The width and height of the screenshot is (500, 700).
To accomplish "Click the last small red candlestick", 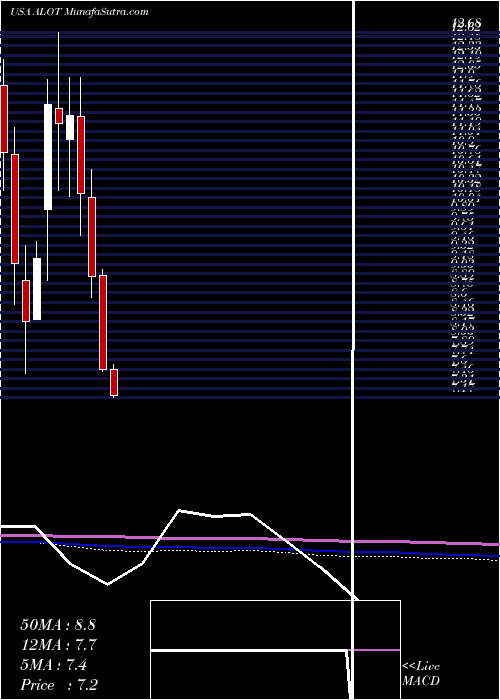I will (x=114, y=382).
